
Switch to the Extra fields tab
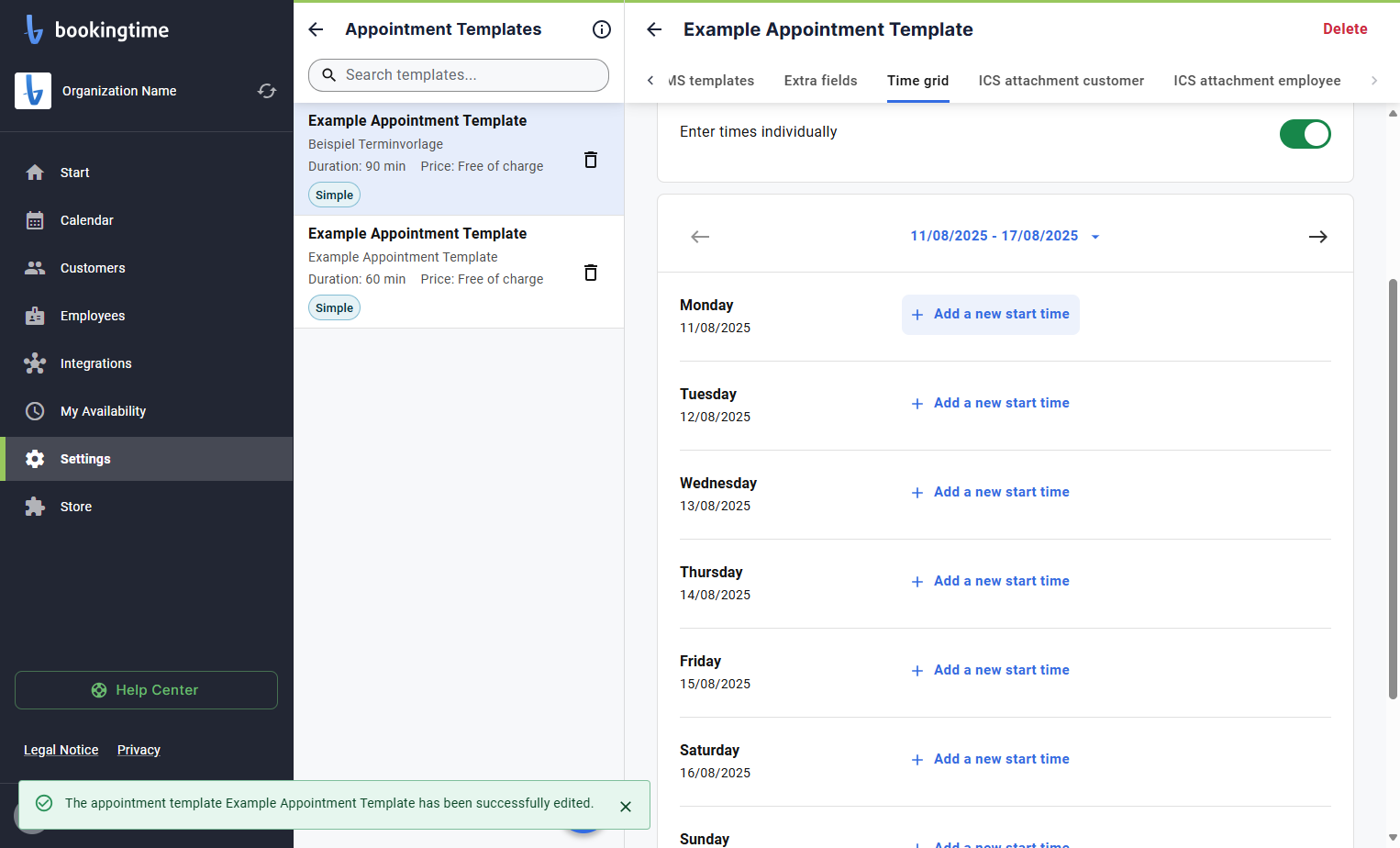[x=820, y=81]
